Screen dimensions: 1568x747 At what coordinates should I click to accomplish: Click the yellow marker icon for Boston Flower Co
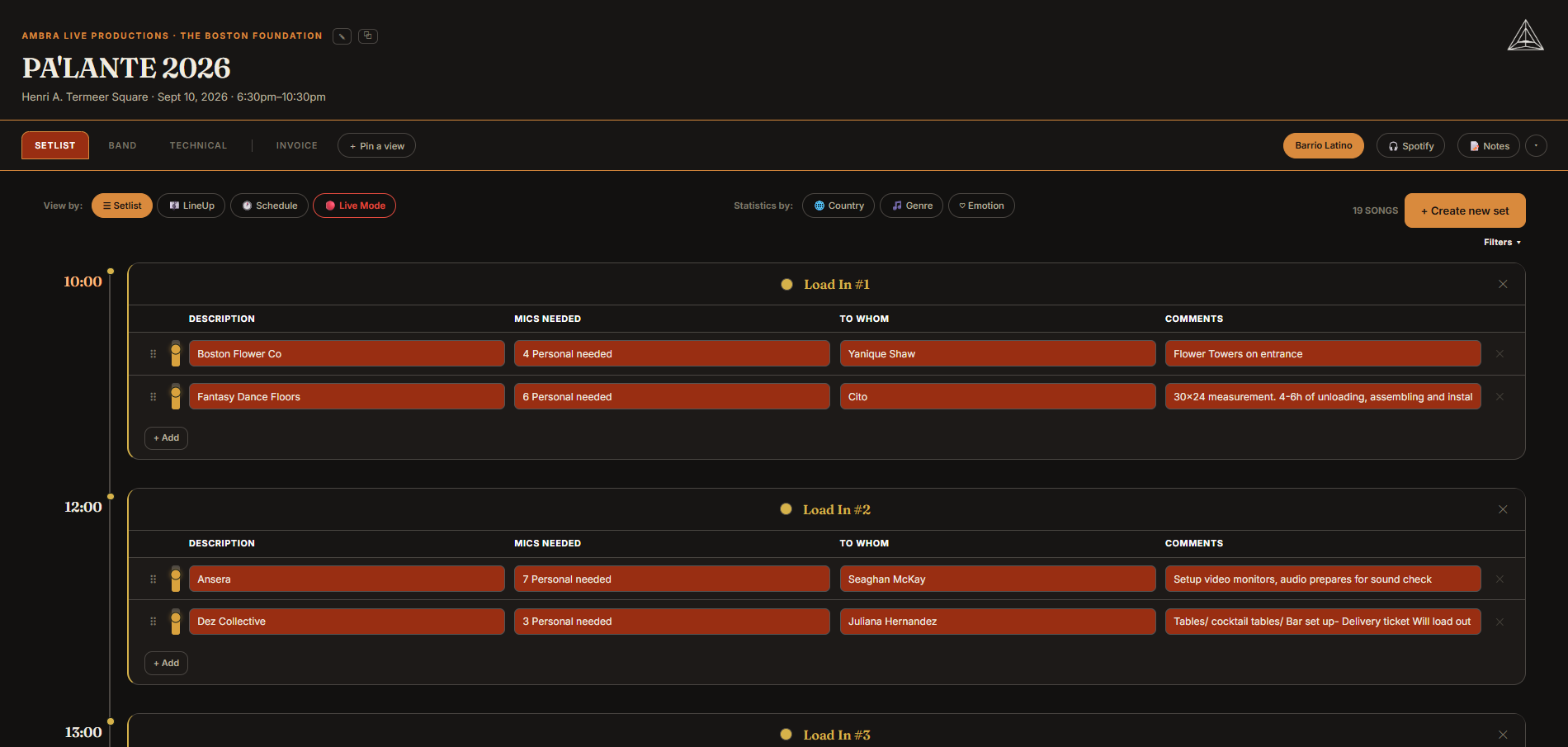pos(175,354)
